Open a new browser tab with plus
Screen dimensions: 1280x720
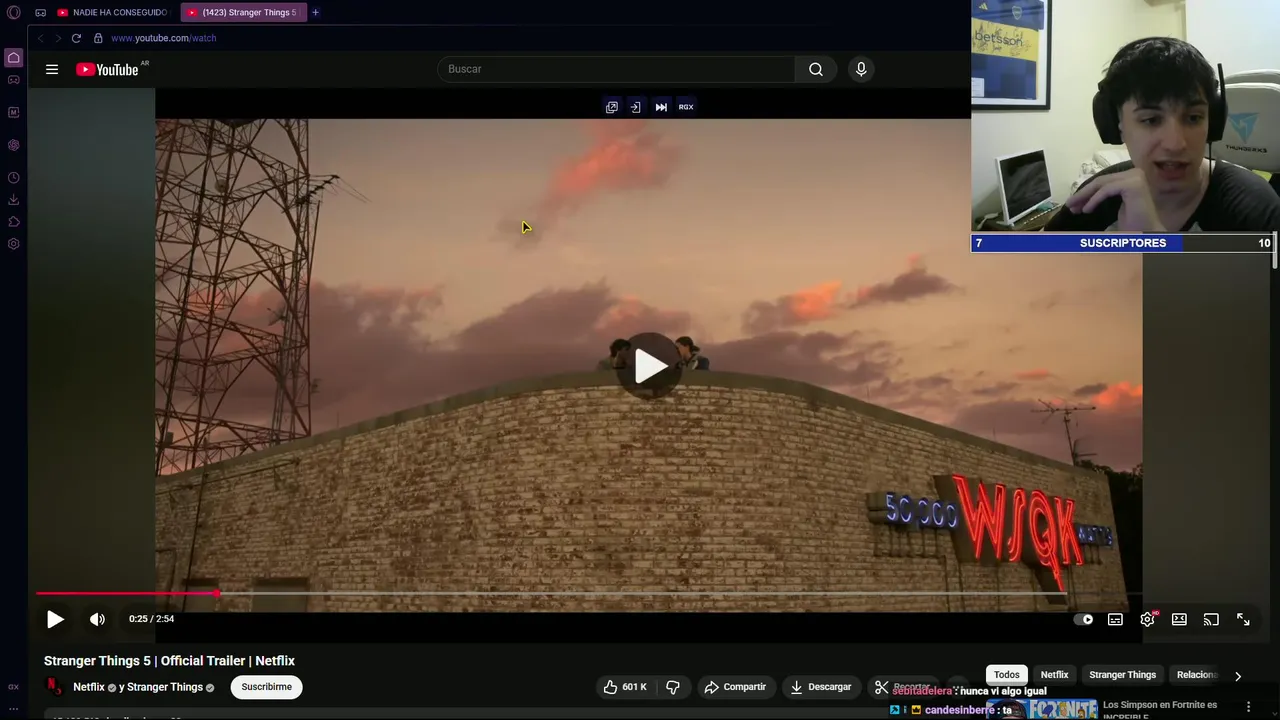[315, 12]
